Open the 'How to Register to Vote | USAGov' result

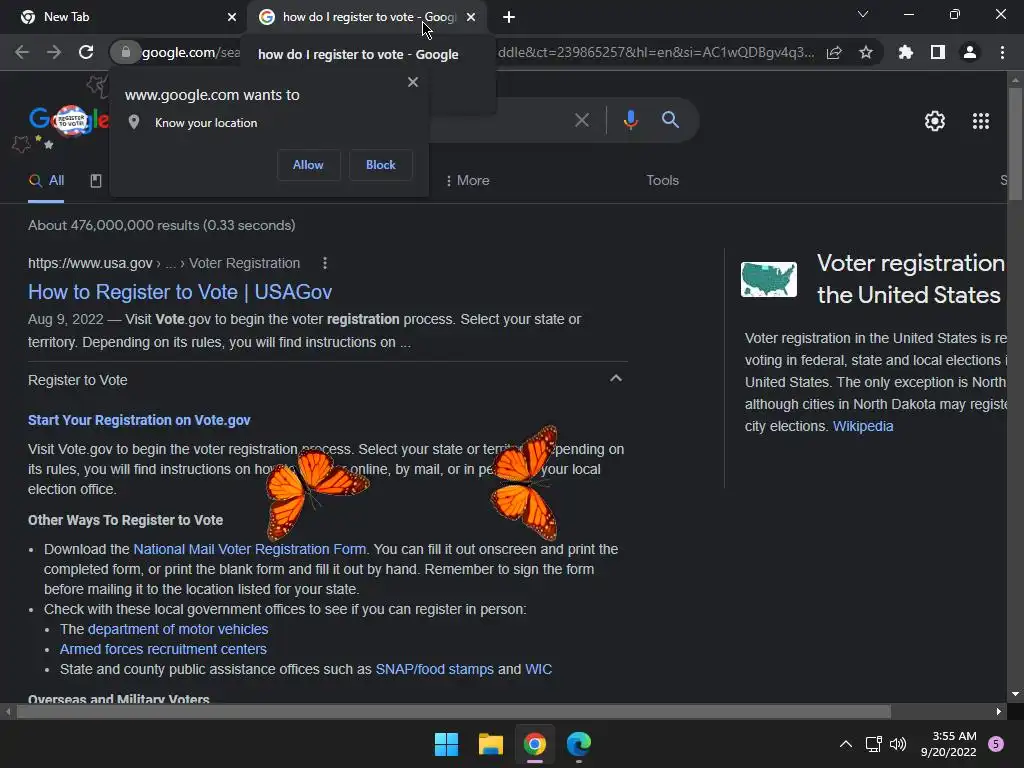pyautogui.click(x=180, y=292)
